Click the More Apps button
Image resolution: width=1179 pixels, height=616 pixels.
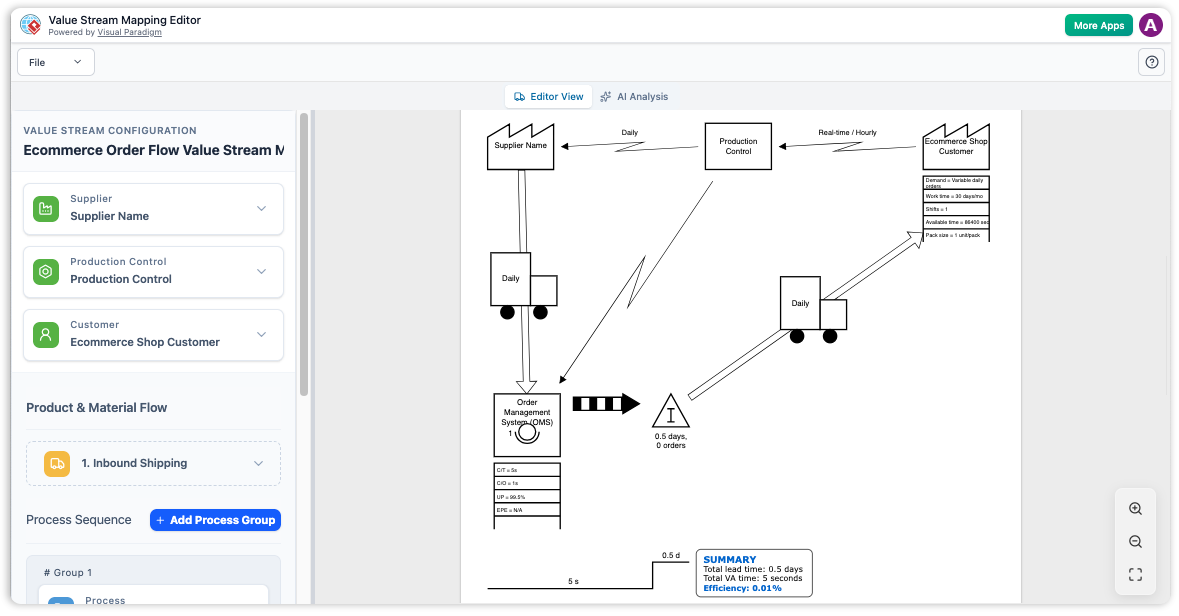(1098, 24)
